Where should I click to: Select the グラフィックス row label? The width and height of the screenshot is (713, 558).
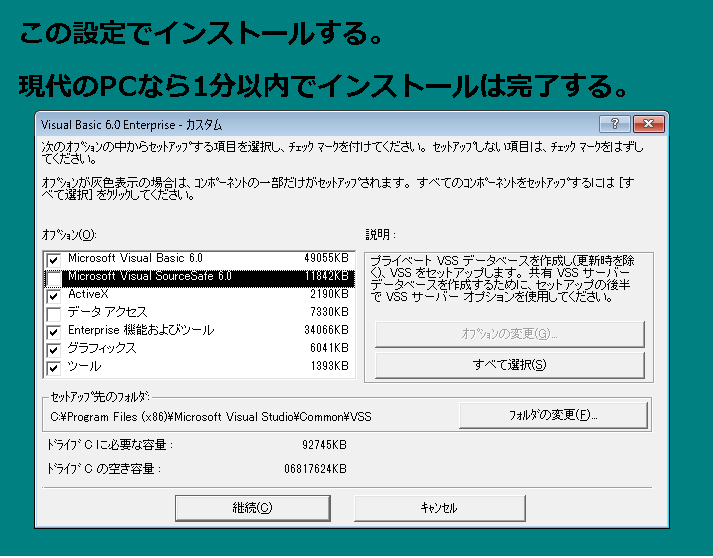click(102, 348)
